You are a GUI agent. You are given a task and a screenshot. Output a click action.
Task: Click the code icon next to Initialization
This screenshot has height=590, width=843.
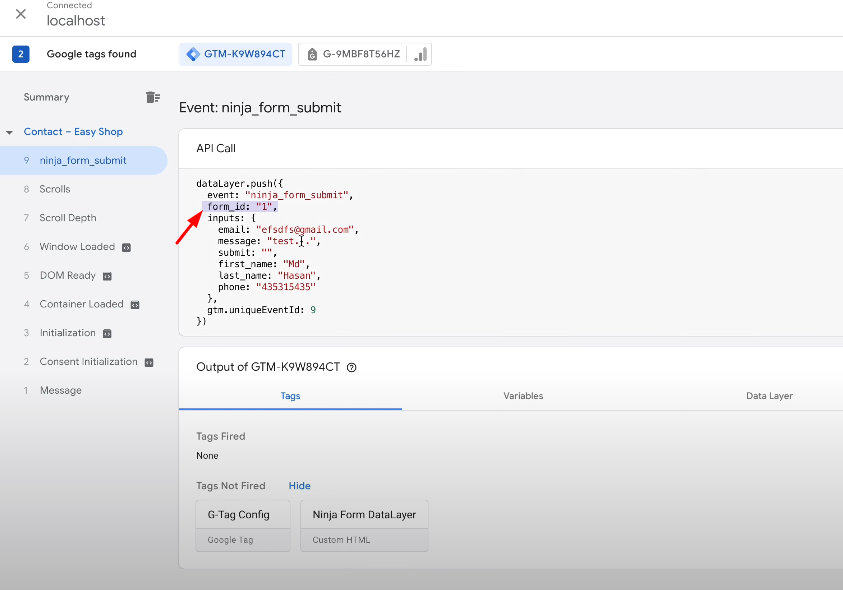pos(107,333)
